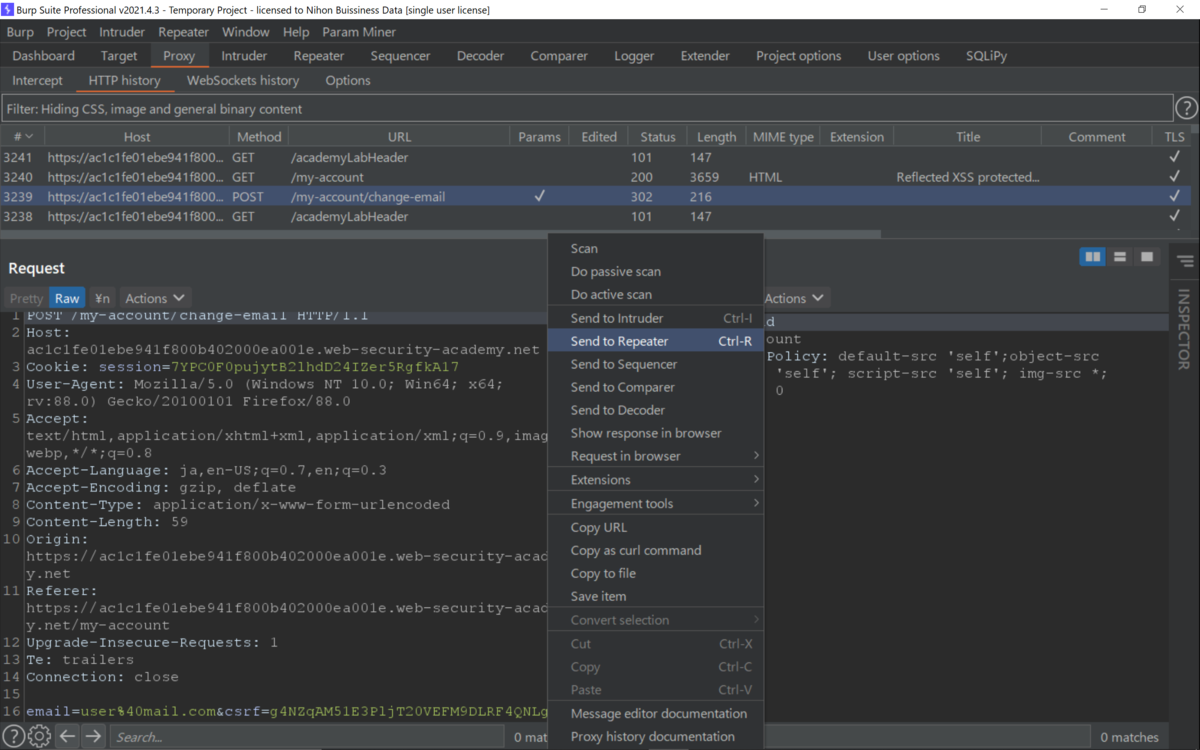Viewport: 1200px width, 750px height.
Task: Expand Extensions submenu in context menu
Action: click(x=655, y=480)
